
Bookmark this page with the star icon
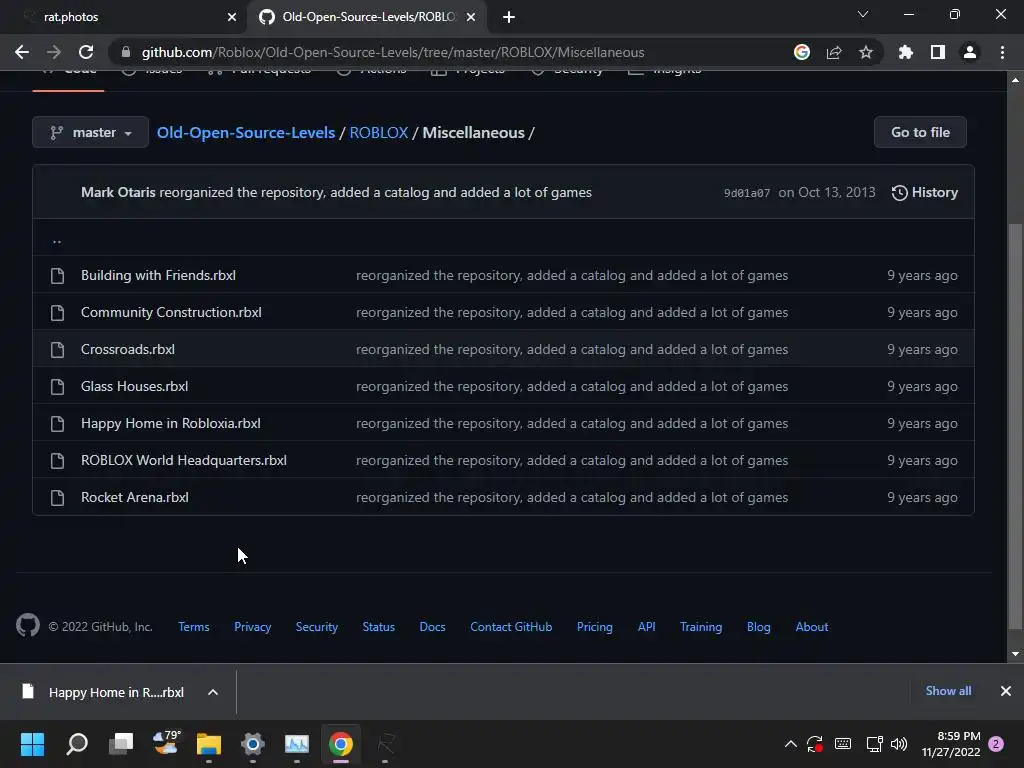click(x=866, y=52)
